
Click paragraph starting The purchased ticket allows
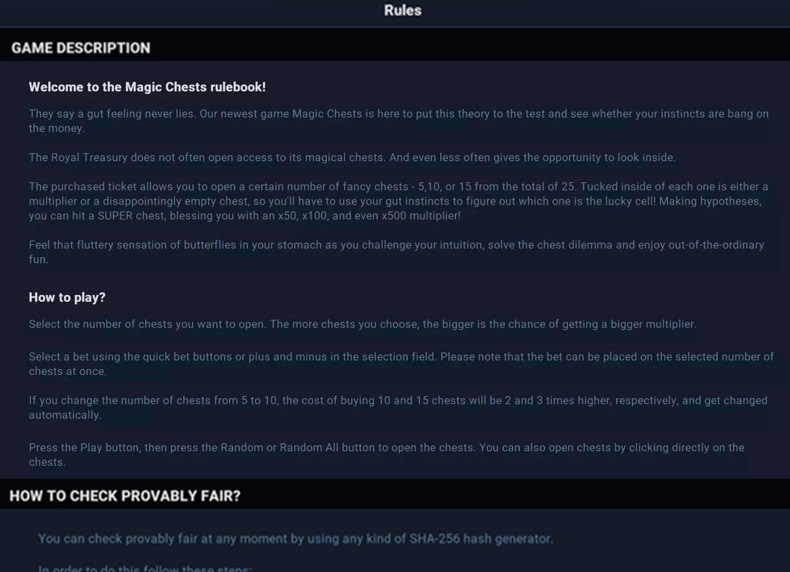pyautogui.click(x=399, y=201)
